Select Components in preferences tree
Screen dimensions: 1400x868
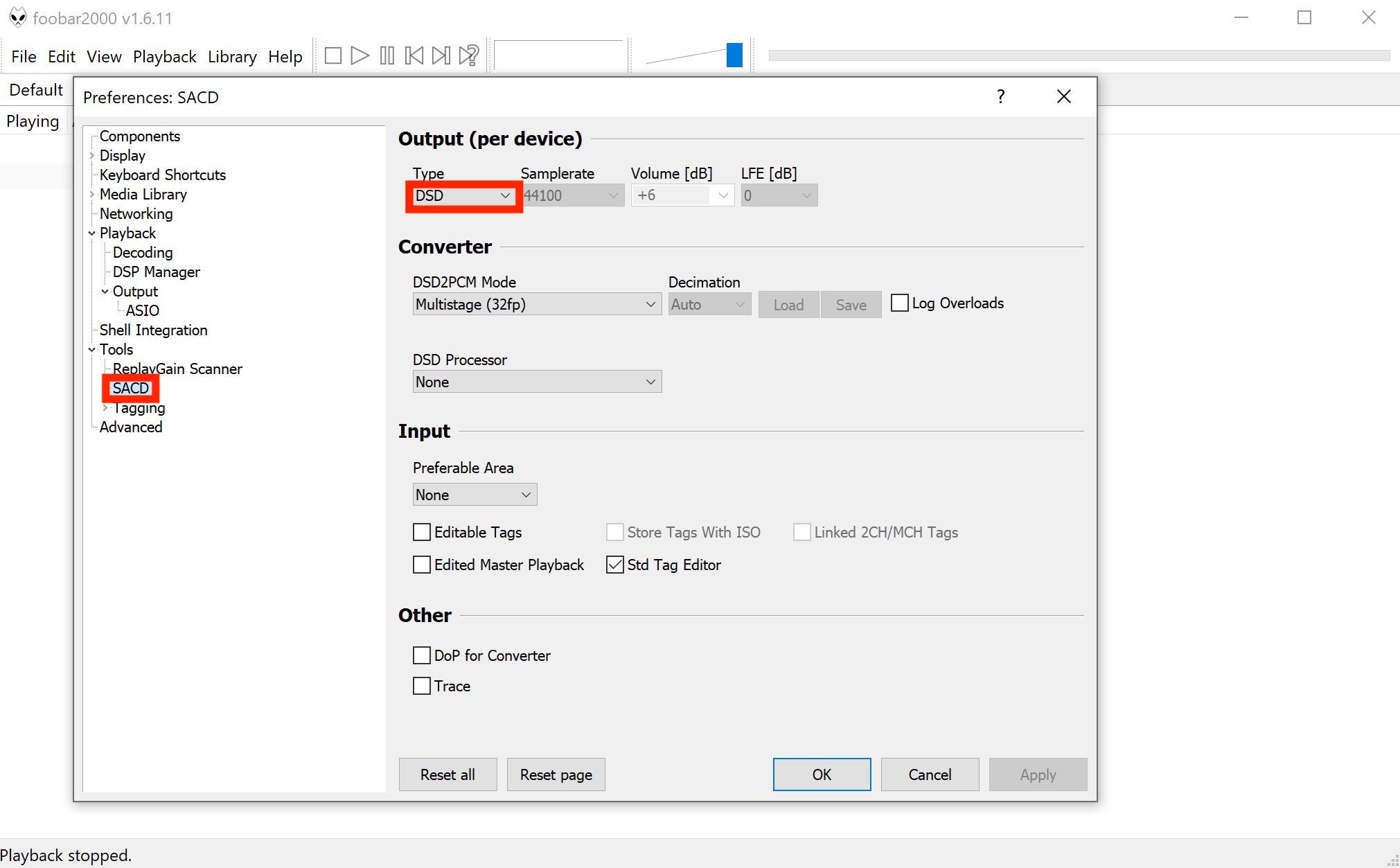click(139, 136)
